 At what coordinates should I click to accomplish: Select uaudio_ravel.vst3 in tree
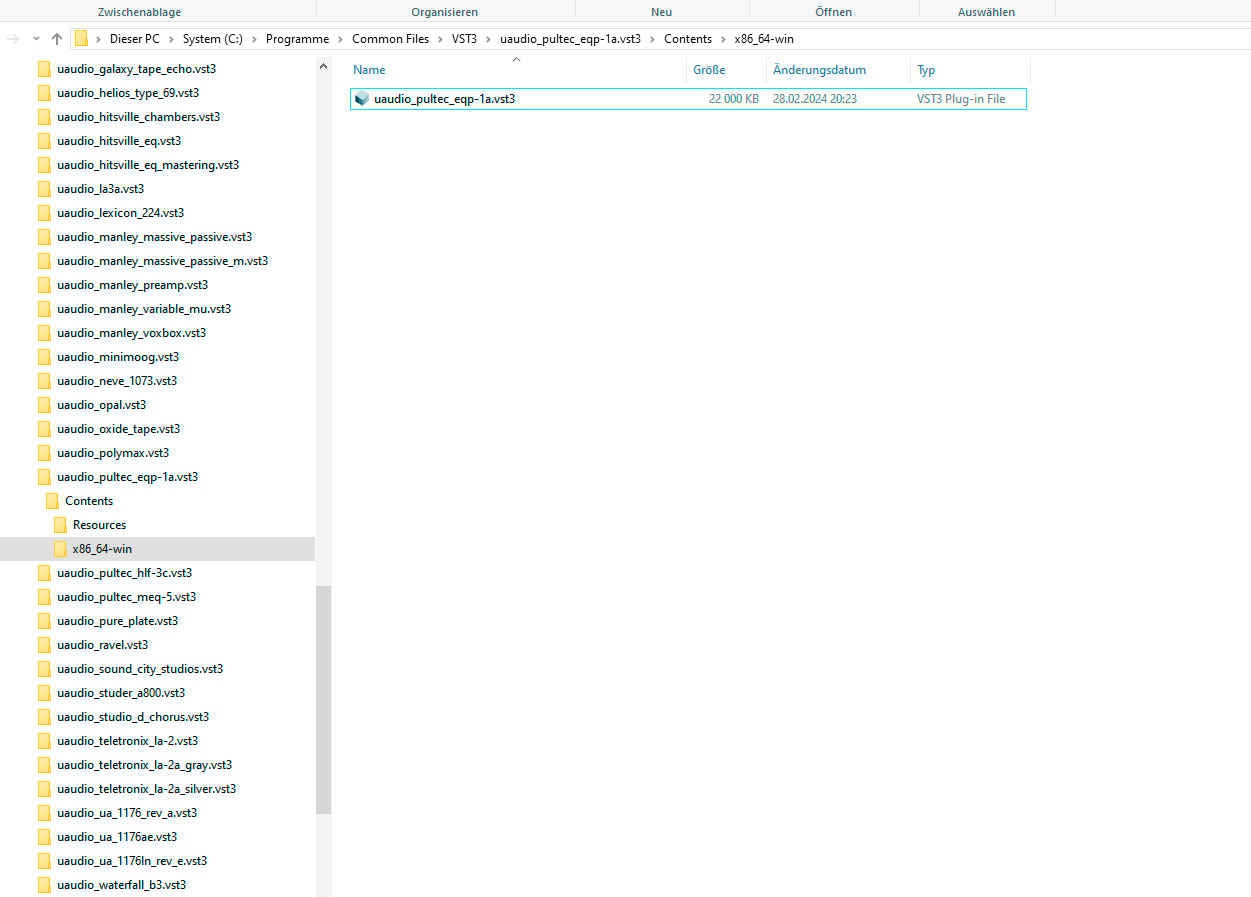point(102,645)
